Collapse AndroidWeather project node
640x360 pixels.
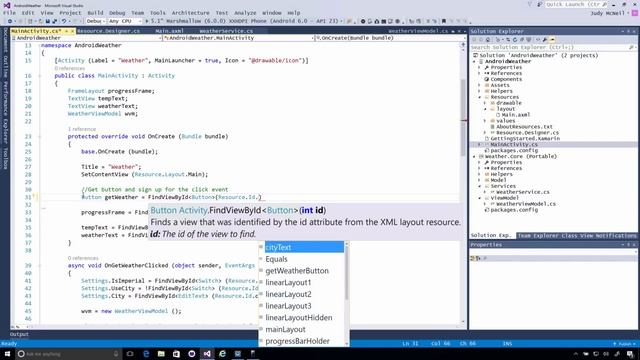pos(475,62)
